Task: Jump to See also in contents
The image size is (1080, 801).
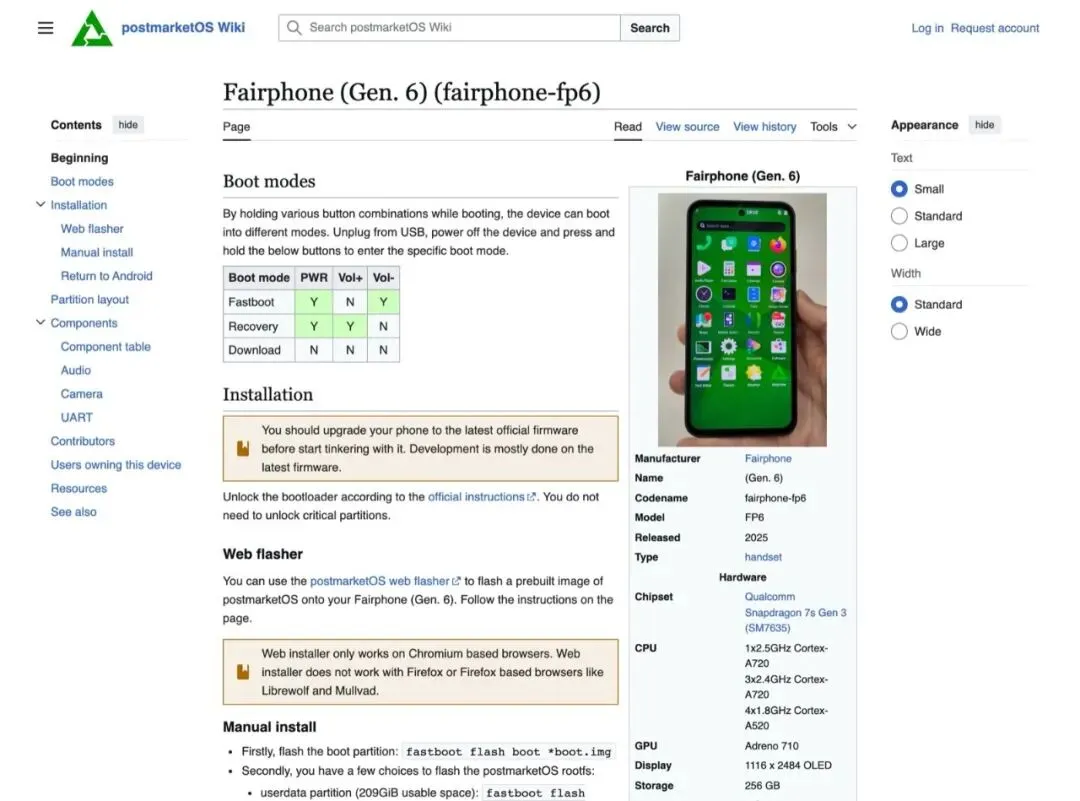Action: coord(74,512)
